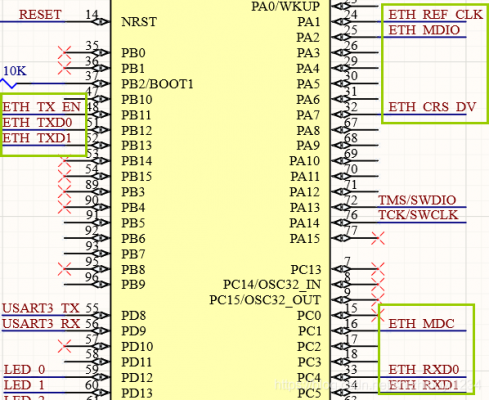Select the PD9 pin name
The width and height of the screenshot is (489, 400).
[x=133, y=331]
